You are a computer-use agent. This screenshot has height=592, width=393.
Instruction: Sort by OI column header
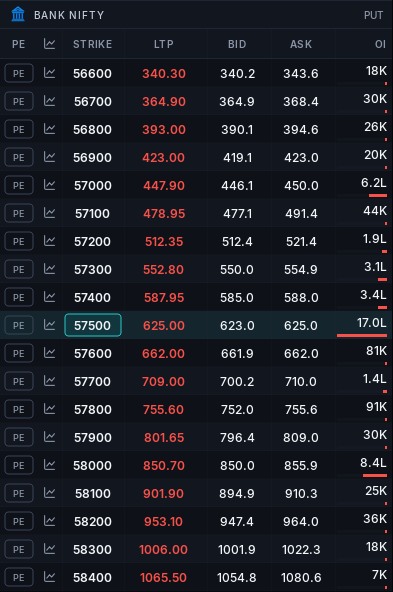point(381,44)
